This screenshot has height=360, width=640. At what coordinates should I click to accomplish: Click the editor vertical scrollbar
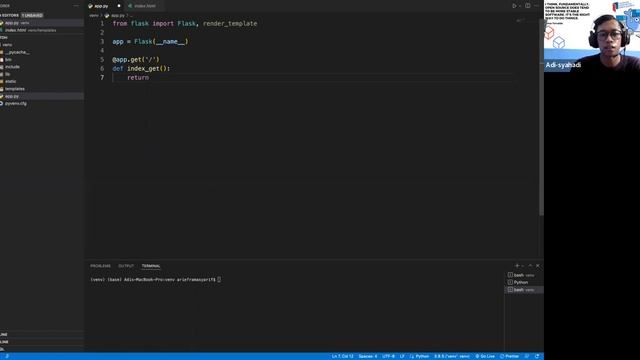(541, 117)
